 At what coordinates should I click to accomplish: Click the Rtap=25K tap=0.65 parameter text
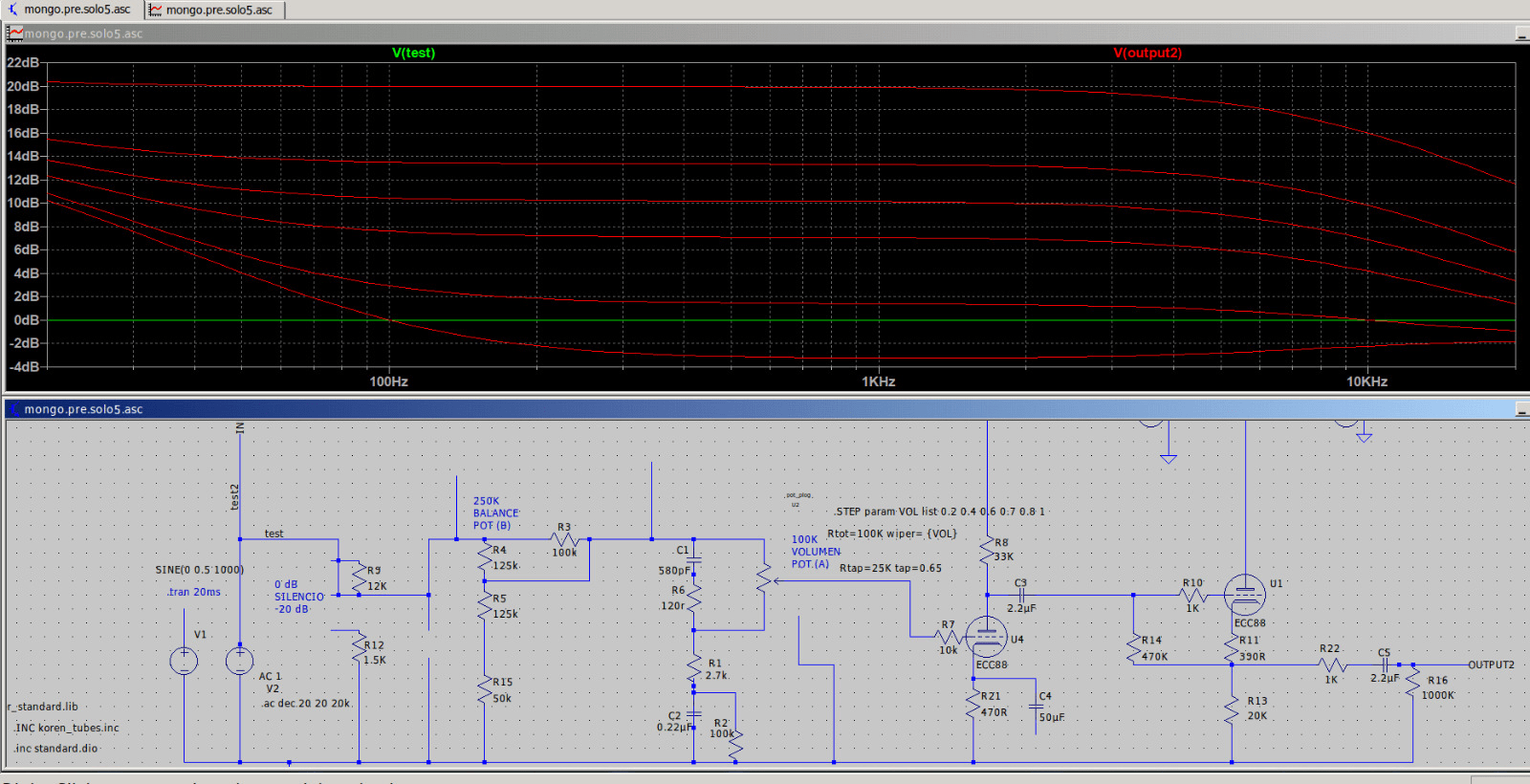(890, 568)
